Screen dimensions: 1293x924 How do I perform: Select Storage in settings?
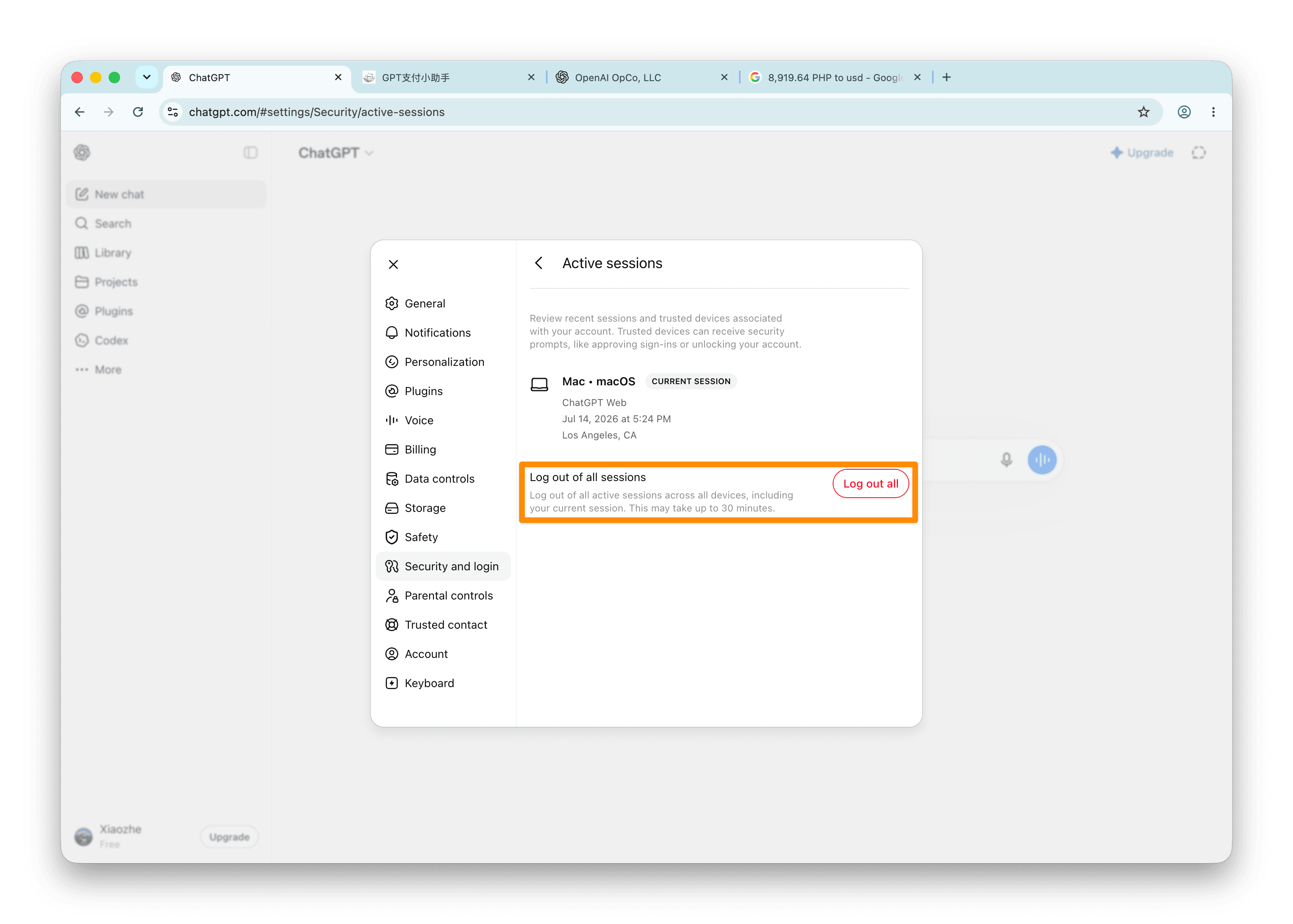(443, 507)
